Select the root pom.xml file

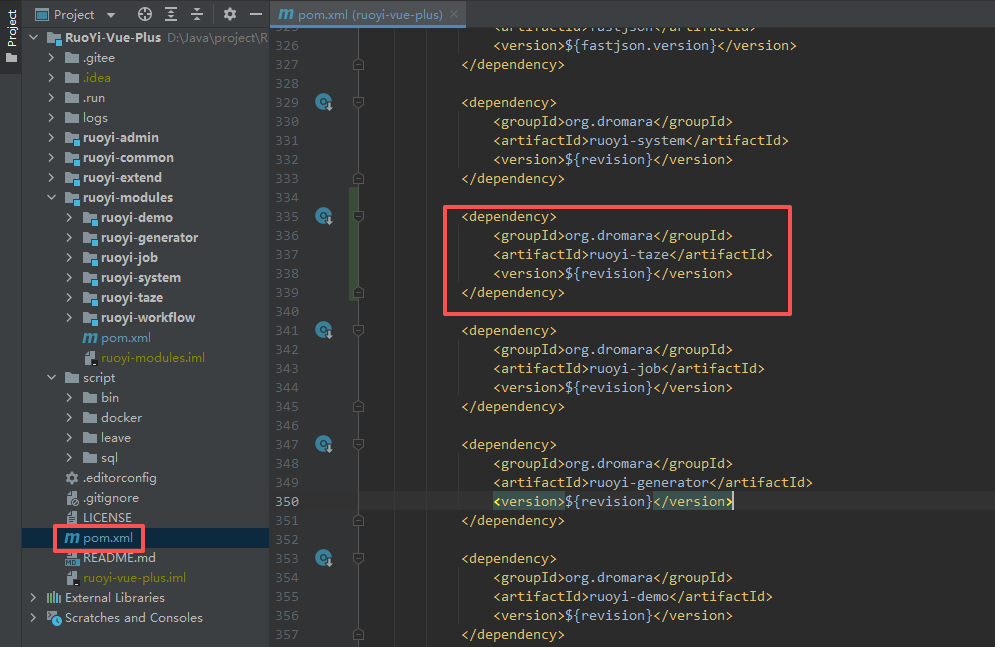coord(108,538)
